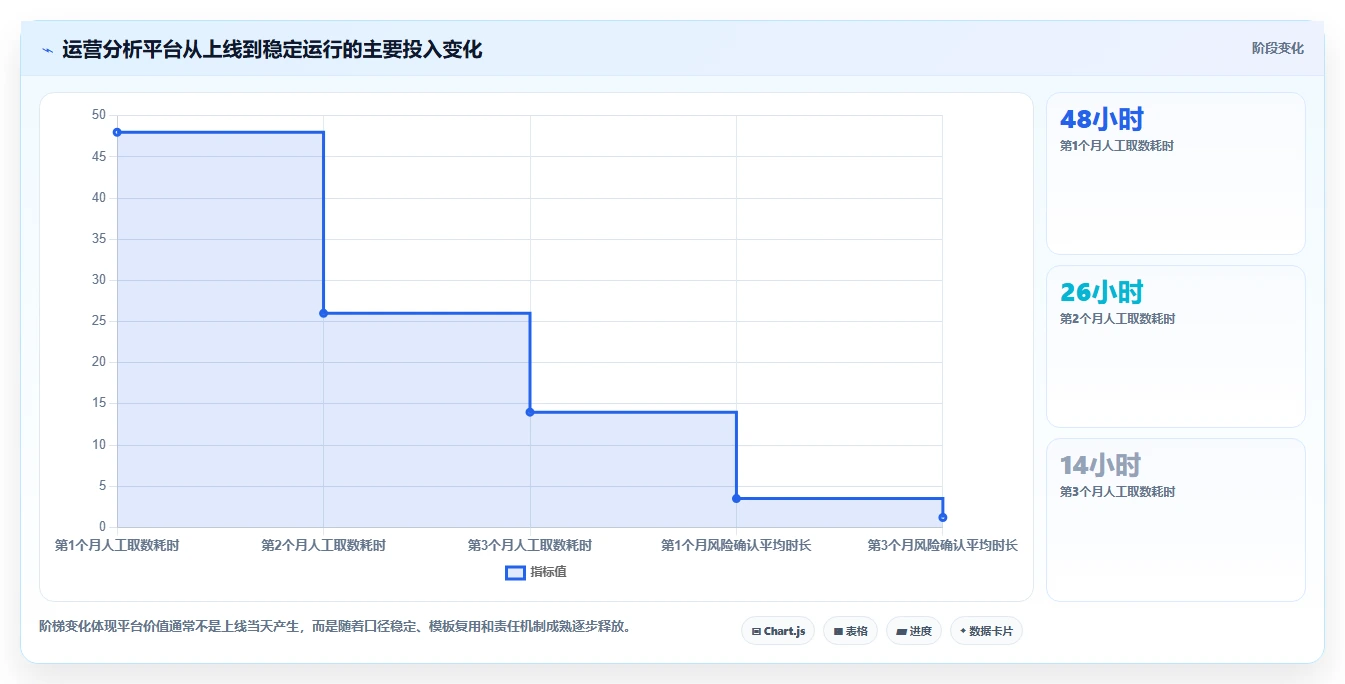This screenshot has width=1345, height=684.
Task: Click the axis label 第3个月风险确认平均时长
Action: pos(943,545)
